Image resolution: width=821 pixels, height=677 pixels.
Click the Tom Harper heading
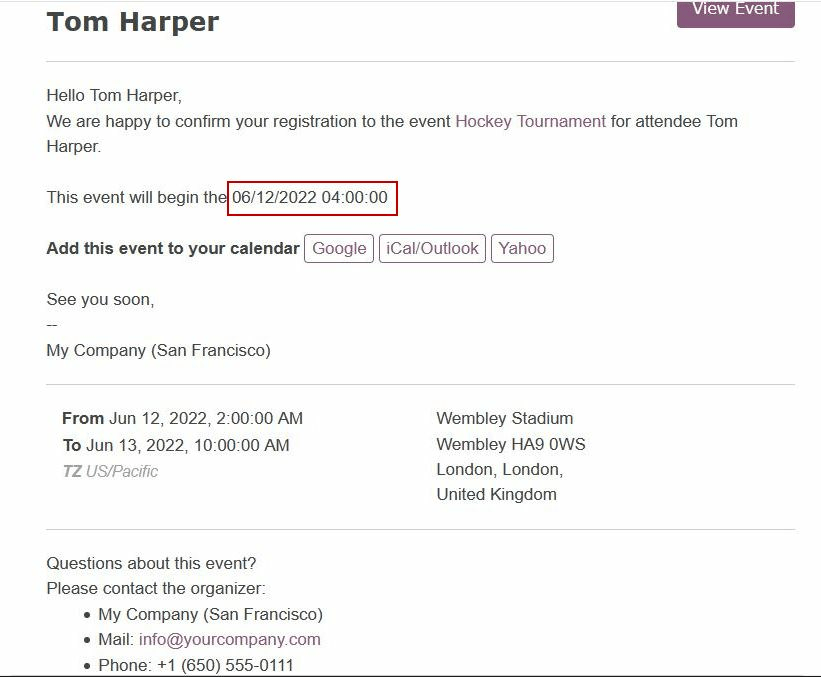click(x=133, y=22)
